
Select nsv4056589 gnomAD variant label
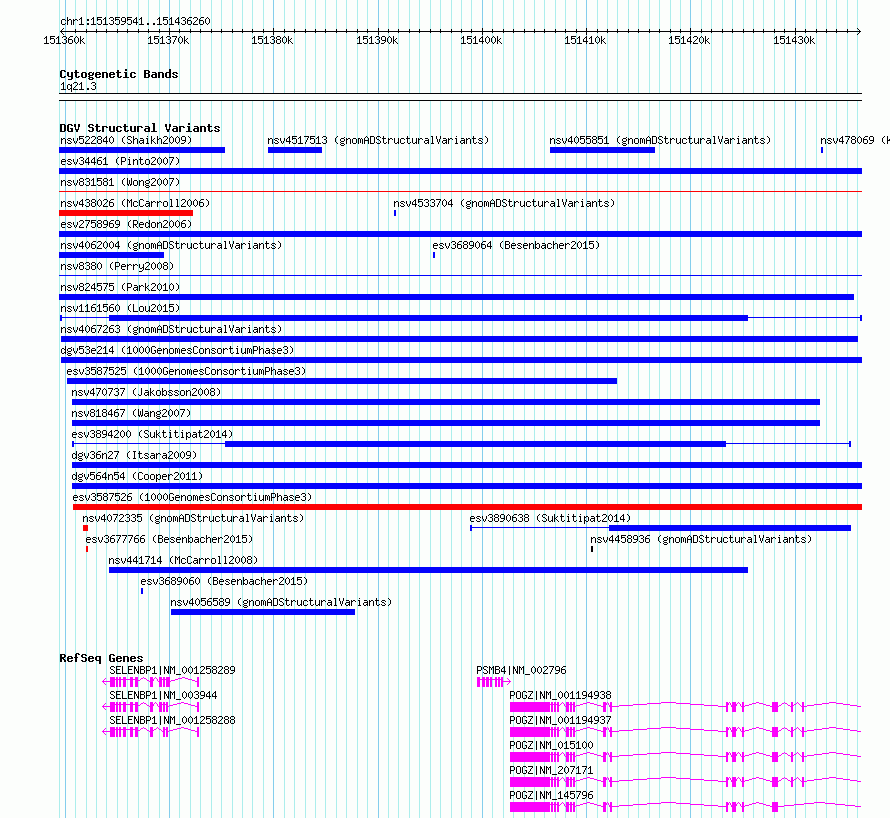click(x=281, y=602)
